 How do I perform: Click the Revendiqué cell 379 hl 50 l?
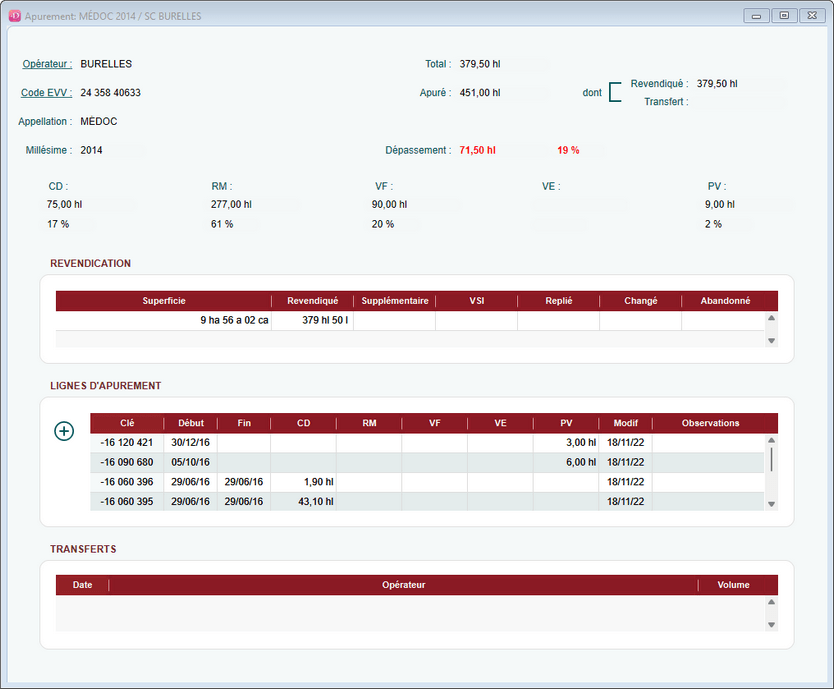(x=312, y=321)
